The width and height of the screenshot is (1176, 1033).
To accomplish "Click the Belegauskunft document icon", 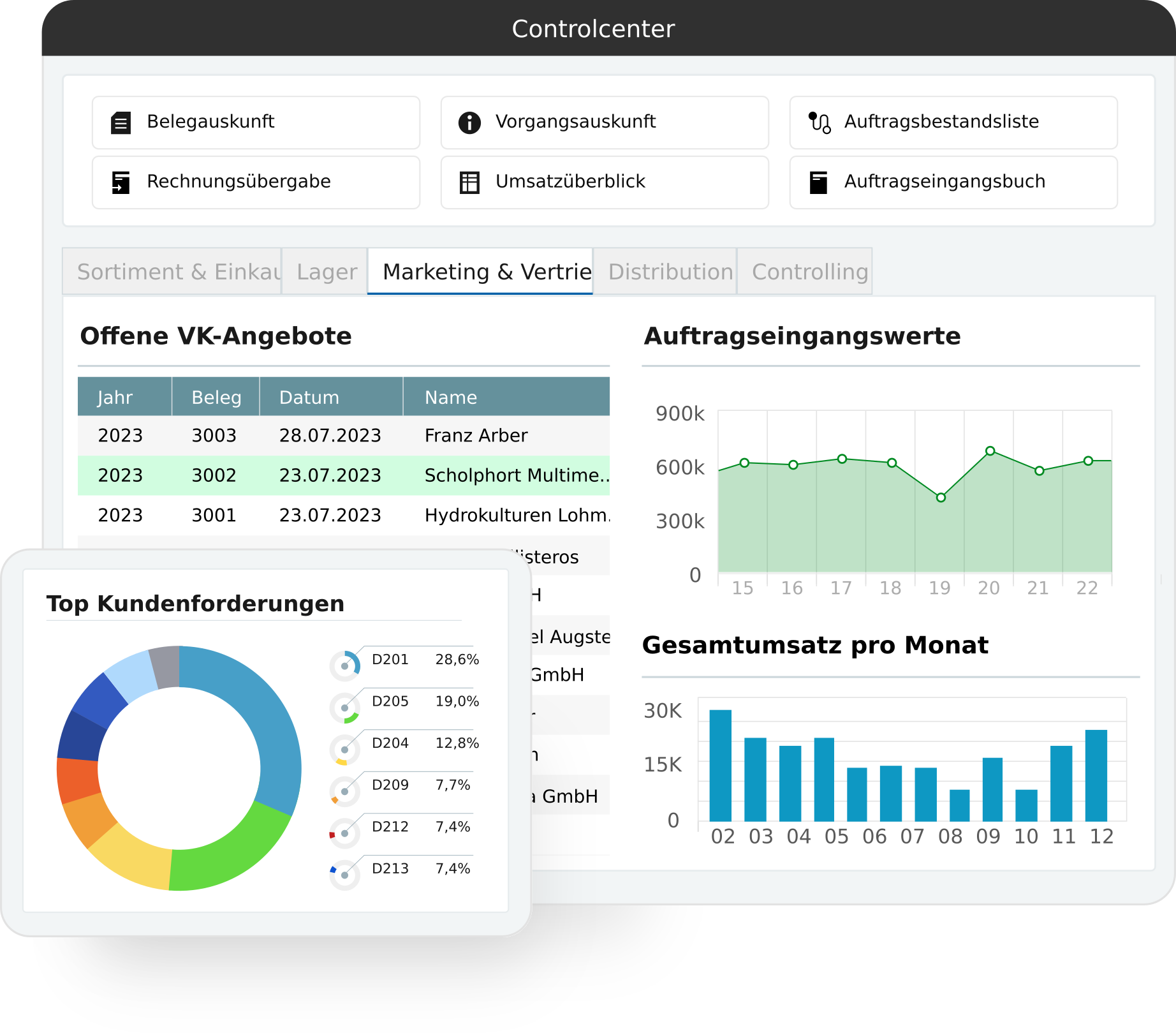I will coord(121,123).
